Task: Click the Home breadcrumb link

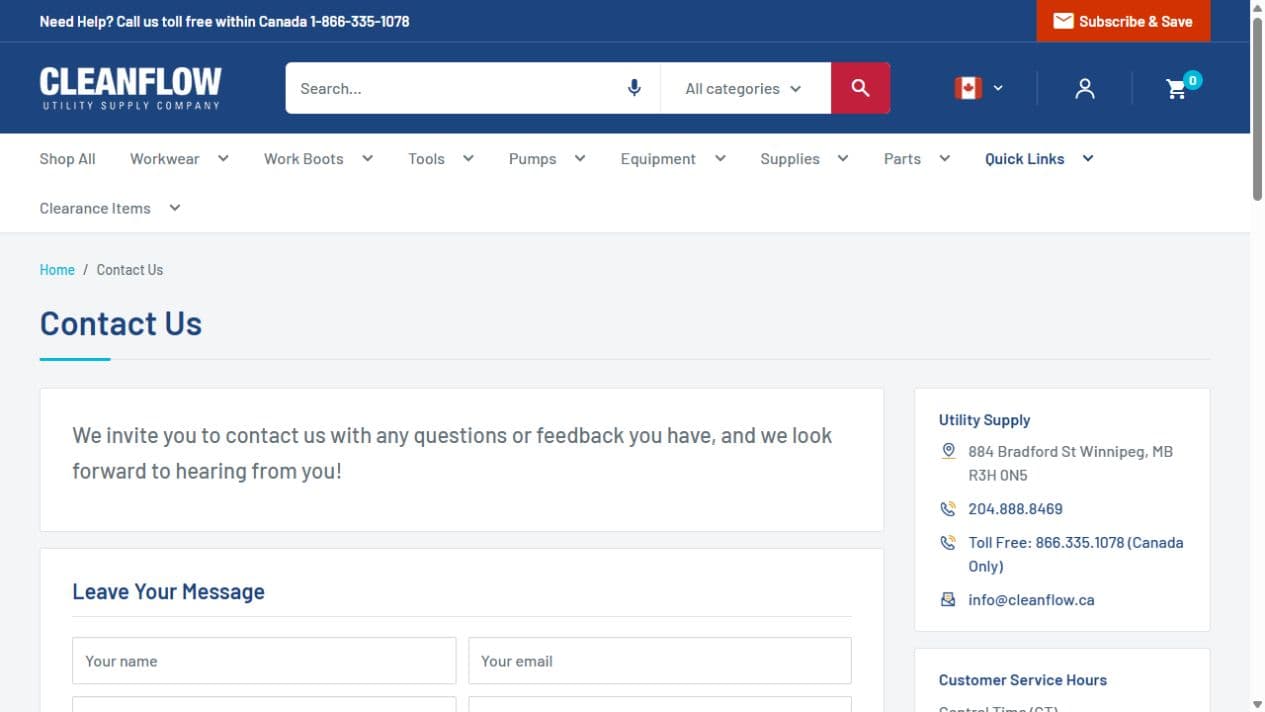Action: tap(57, 270)
